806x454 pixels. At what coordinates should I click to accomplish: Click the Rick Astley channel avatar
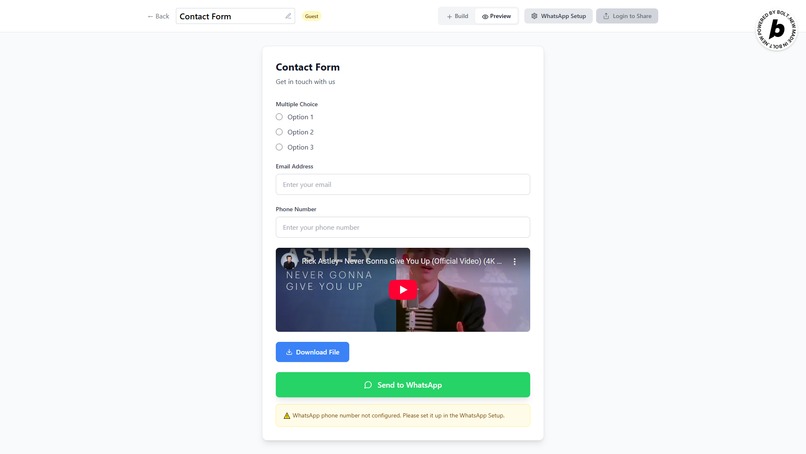pos(289,262)
